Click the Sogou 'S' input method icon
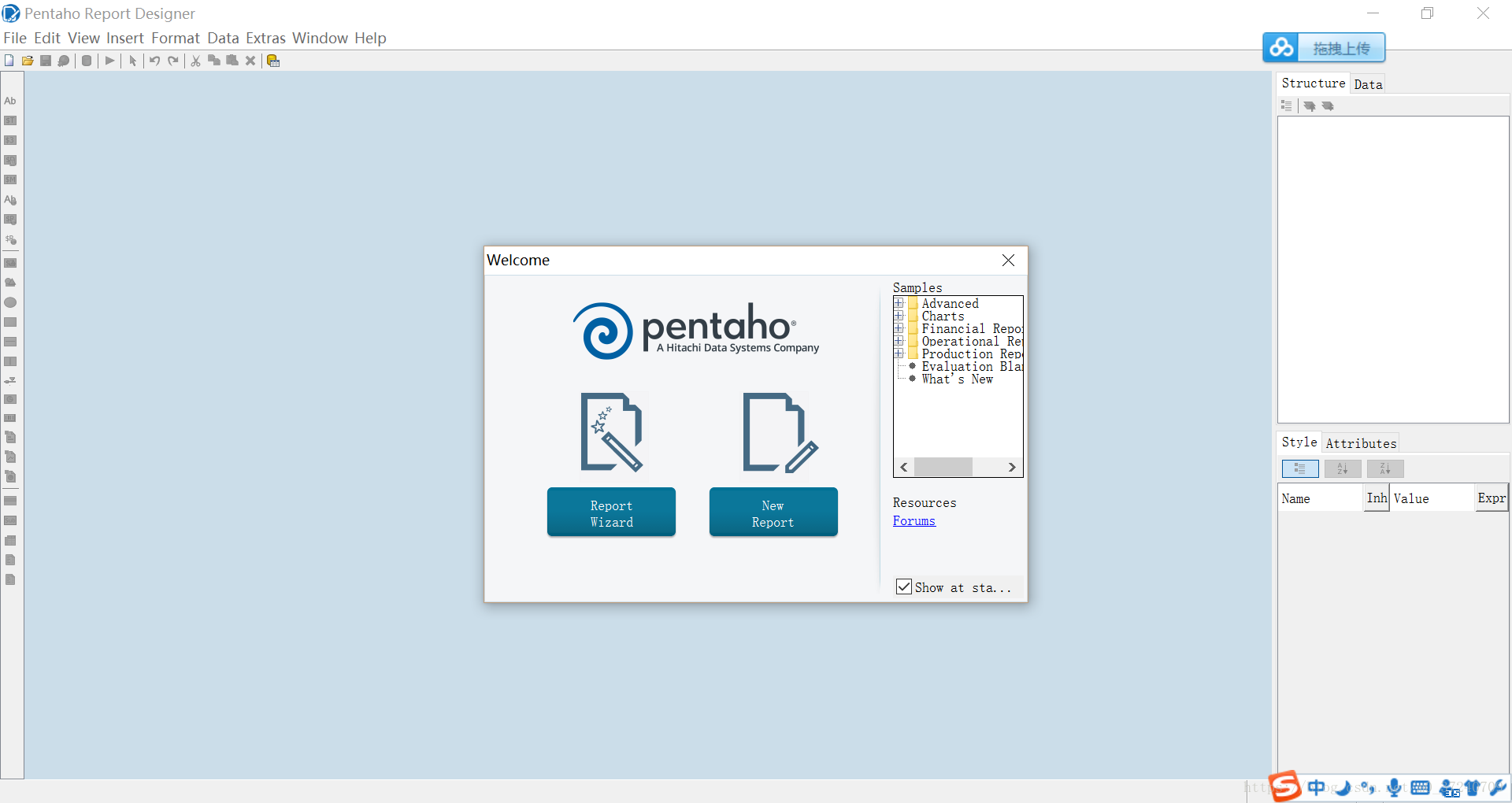This screenshot has width=1512, height=803. [x=1285, y=786]
